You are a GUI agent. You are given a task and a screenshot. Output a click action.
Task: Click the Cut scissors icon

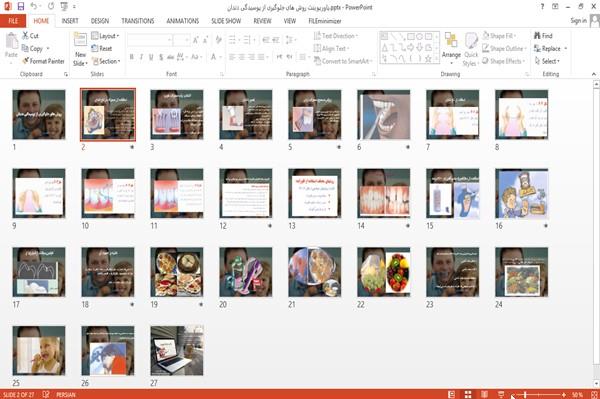coord(25,36)
